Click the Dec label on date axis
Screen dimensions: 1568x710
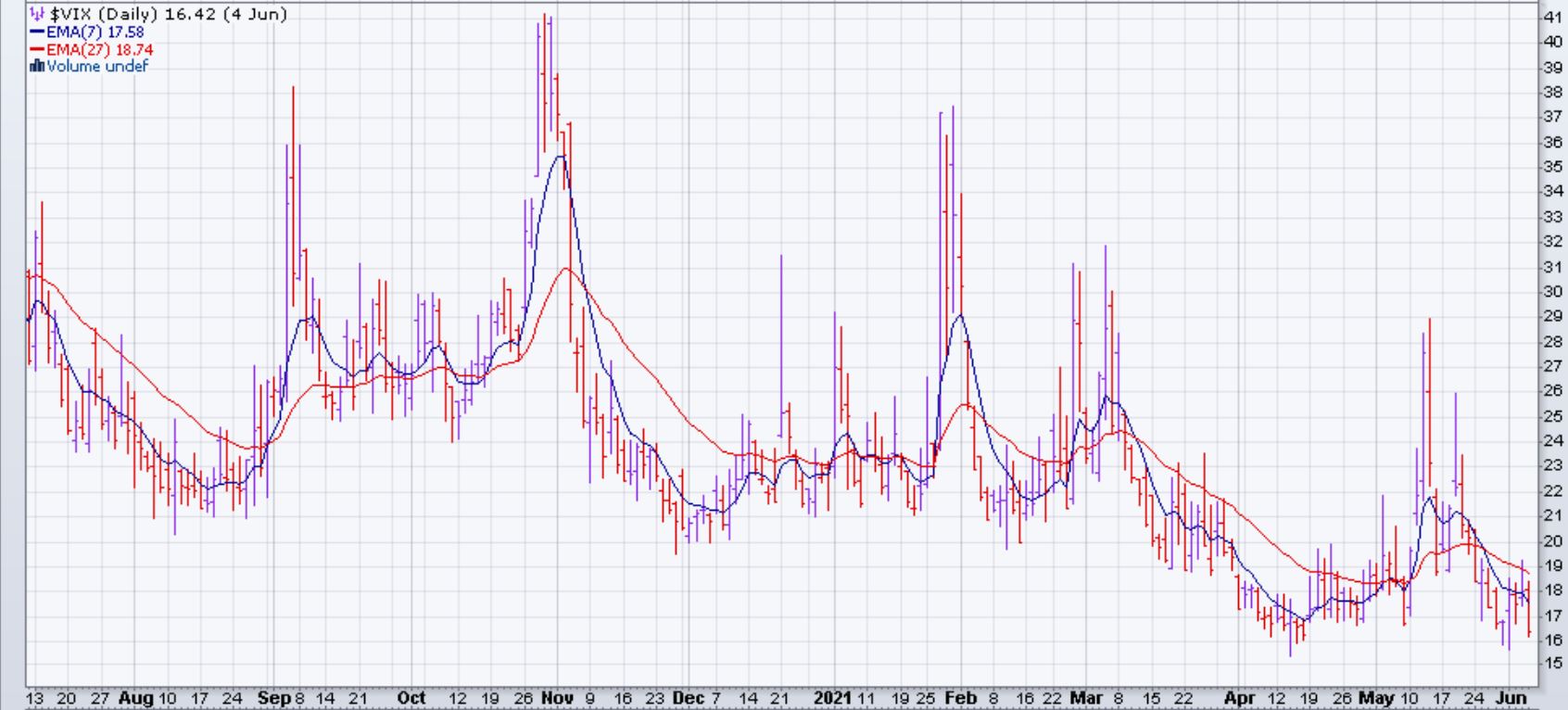coord(689,698)
